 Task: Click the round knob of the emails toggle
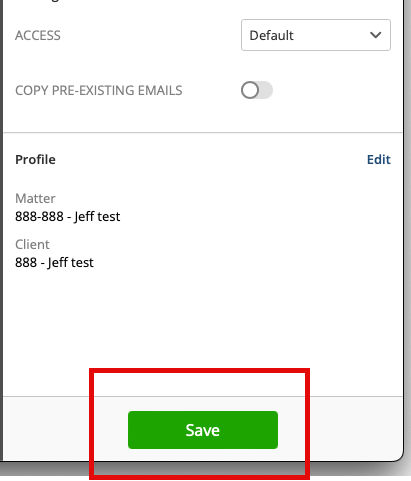coord(250,90)
